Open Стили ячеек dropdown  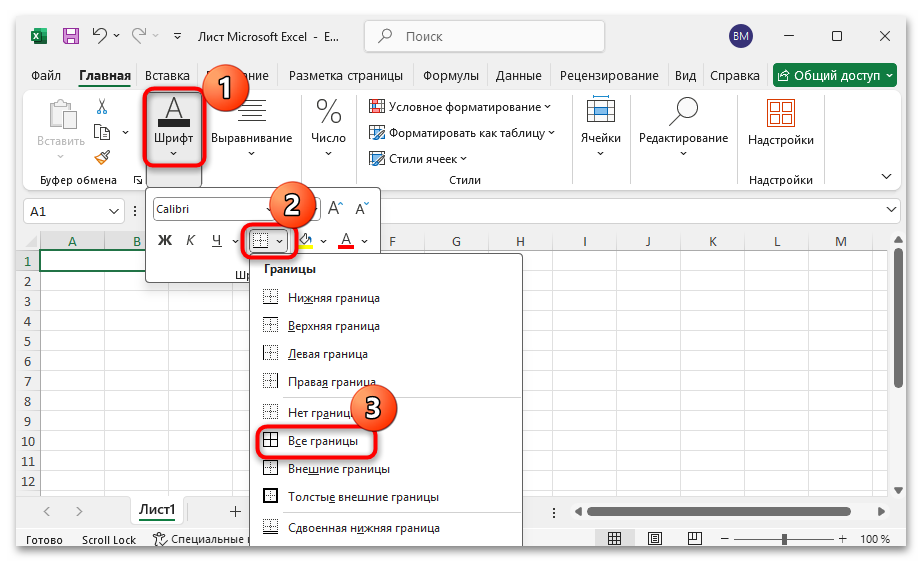[x=417, y=159]
